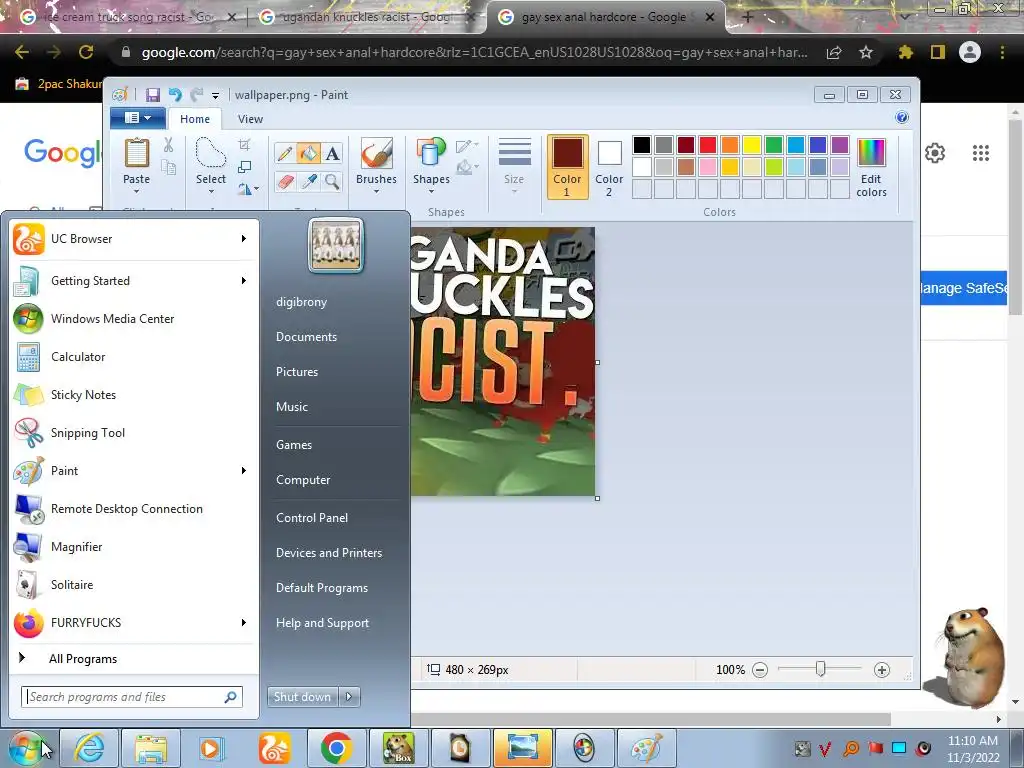Select the Home tab in Paint

pyautogui.click(x=195, y=119)
